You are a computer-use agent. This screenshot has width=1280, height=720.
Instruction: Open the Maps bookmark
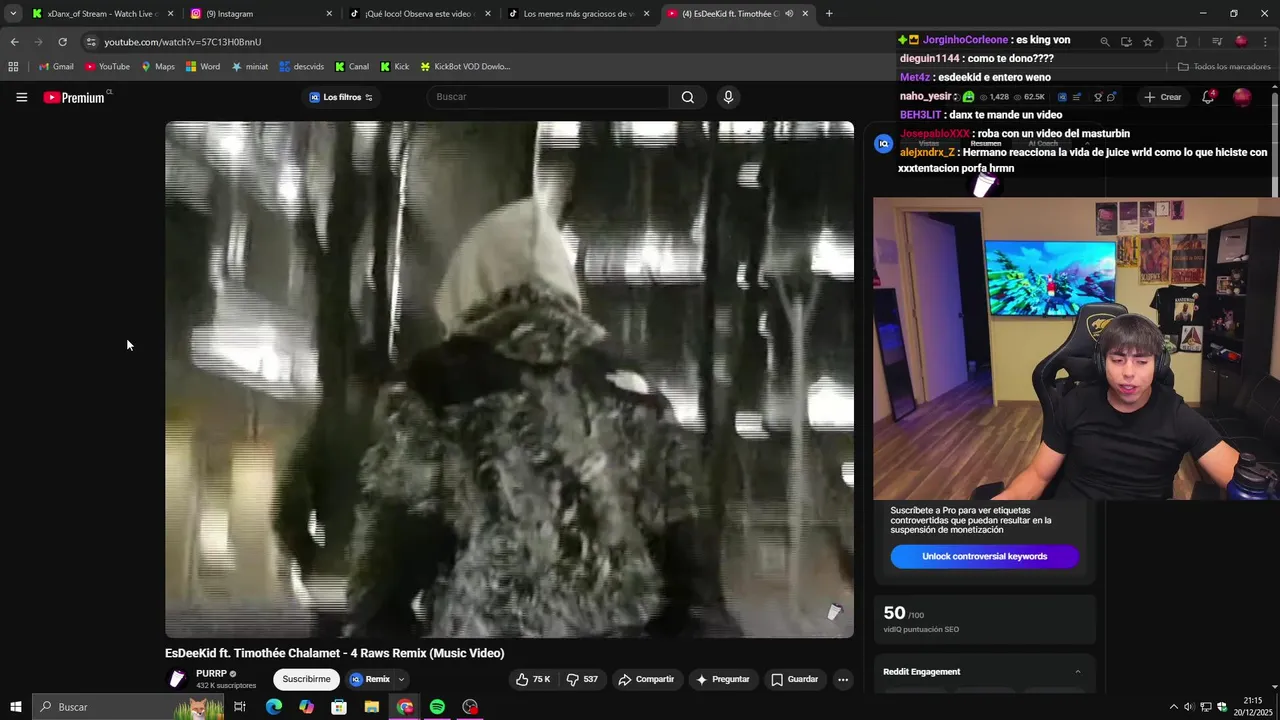[158, 67]
